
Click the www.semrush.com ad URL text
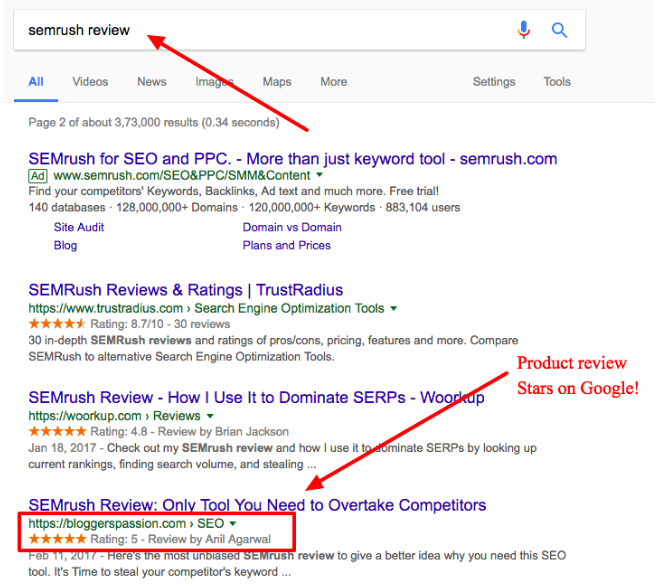[x=182, y=175]
